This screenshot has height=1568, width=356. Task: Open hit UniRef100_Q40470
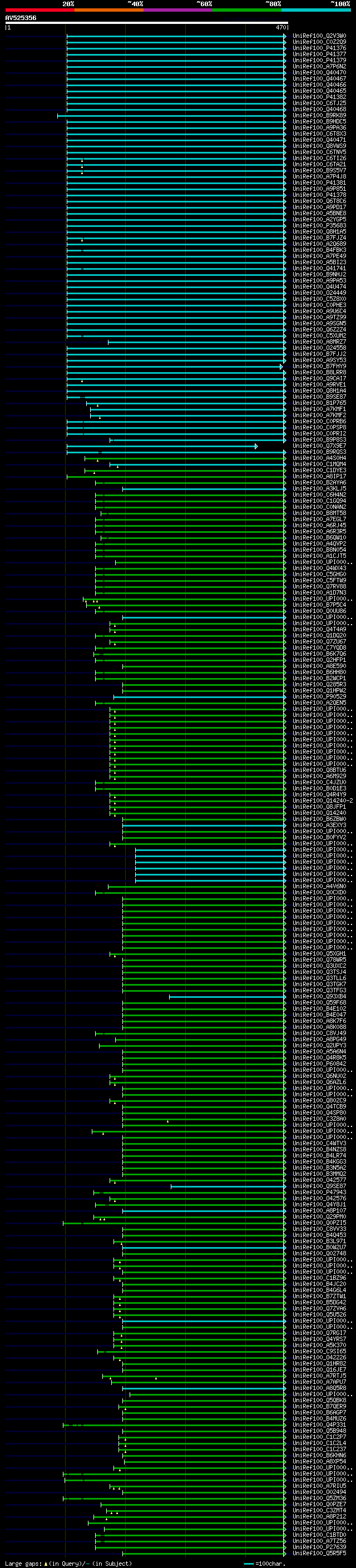319,72
